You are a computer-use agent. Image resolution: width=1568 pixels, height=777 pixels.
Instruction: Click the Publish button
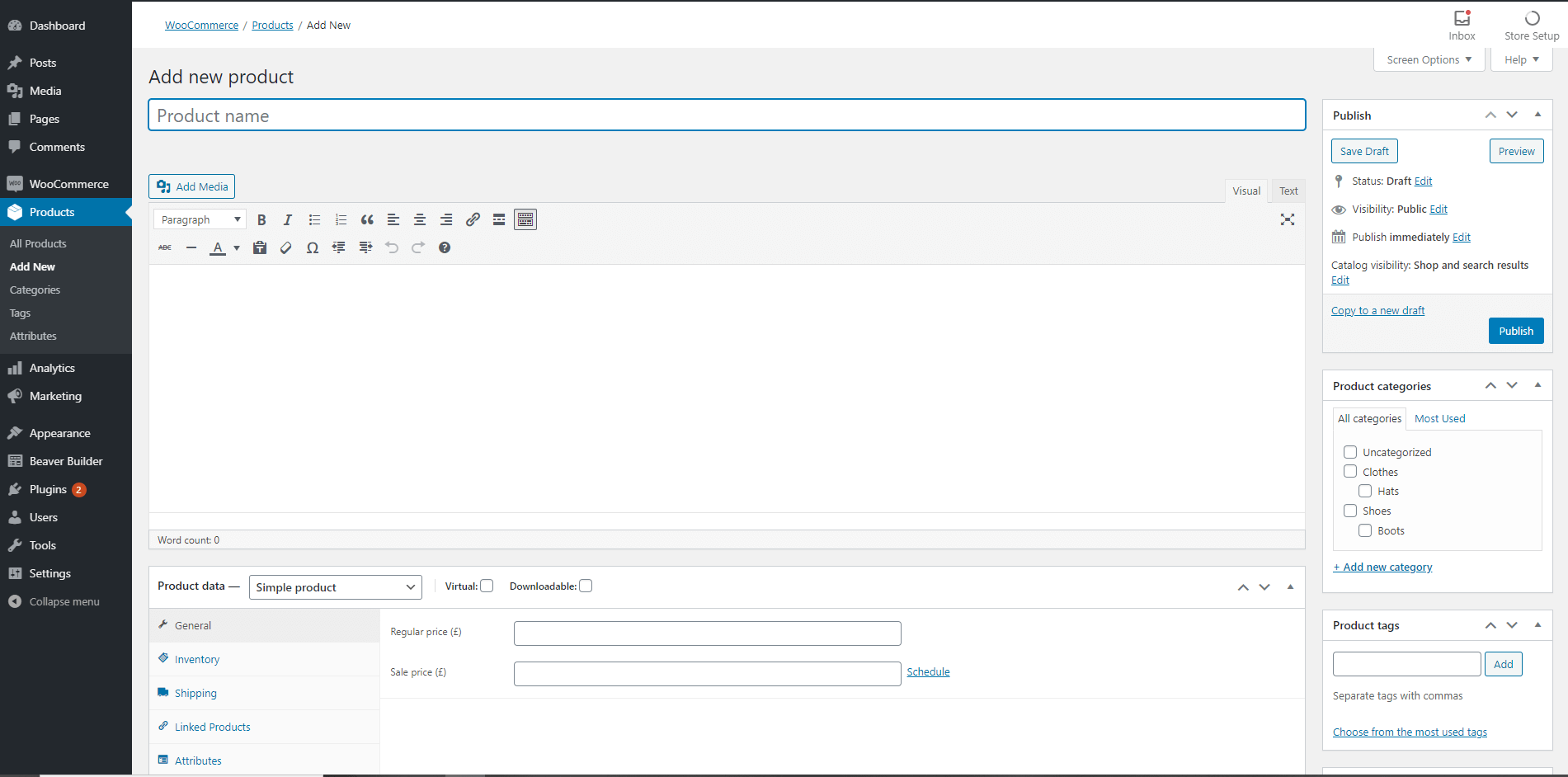point(1515,330)
